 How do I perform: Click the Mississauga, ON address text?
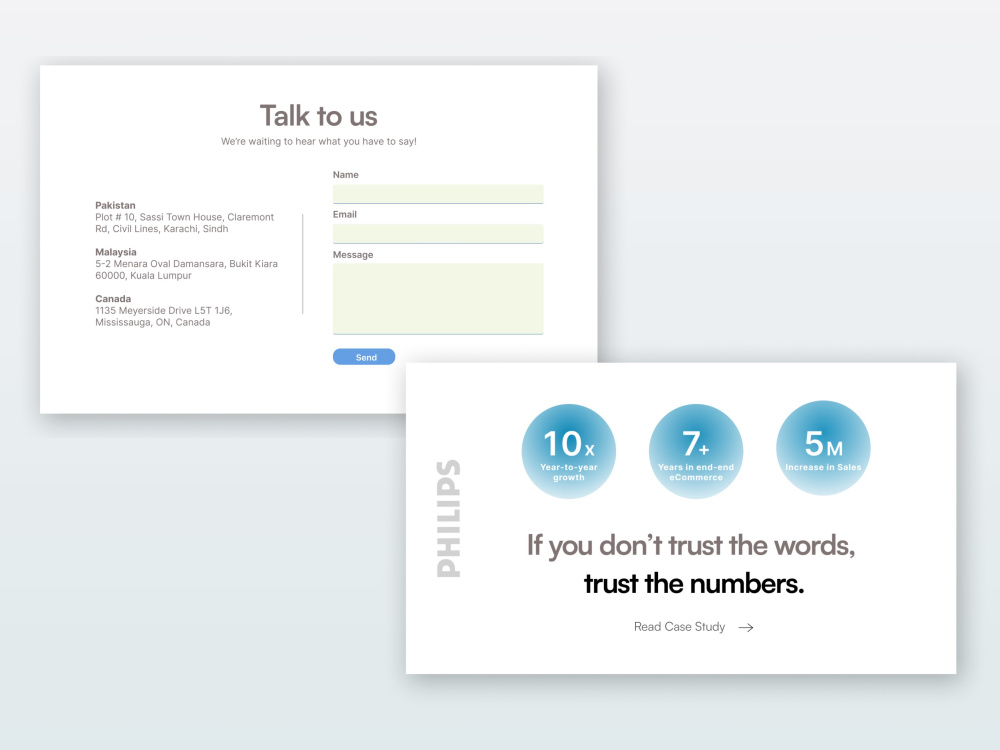tap(163, 316)
